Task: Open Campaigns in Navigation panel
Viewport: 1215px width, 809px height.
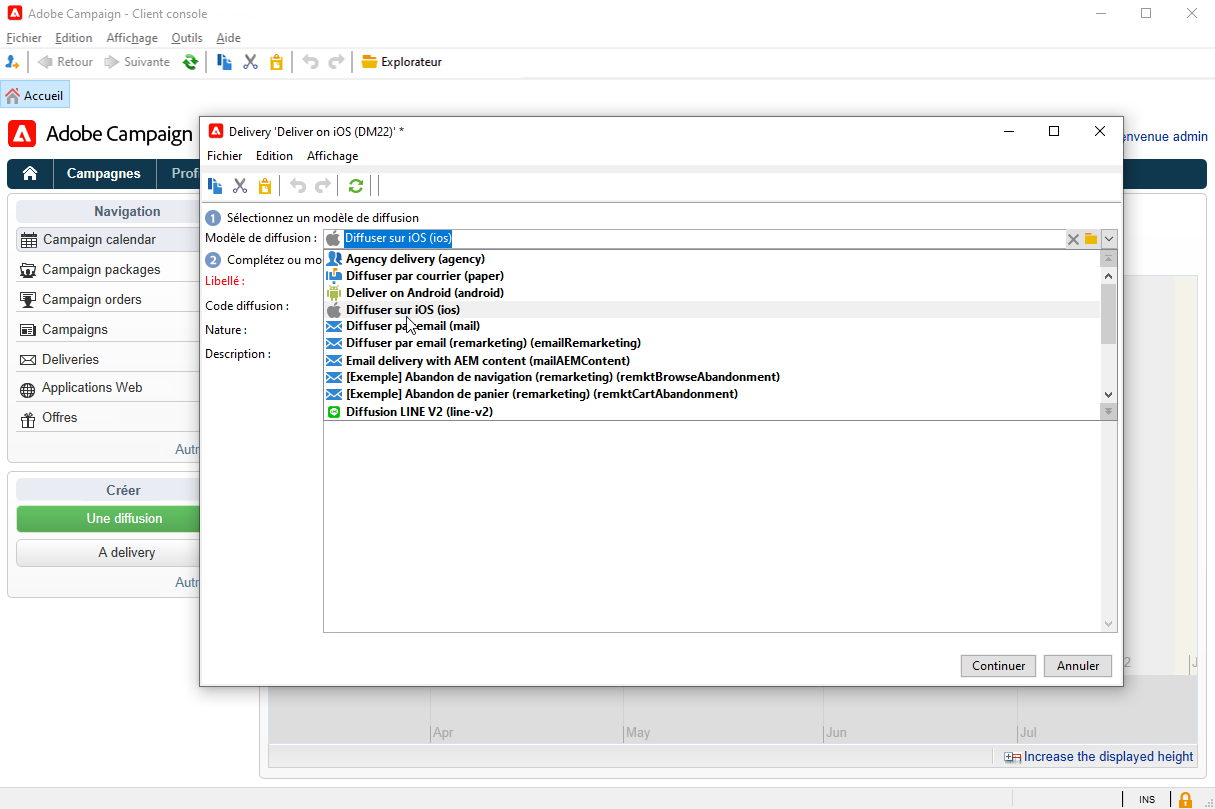Action: pos(106,330)
